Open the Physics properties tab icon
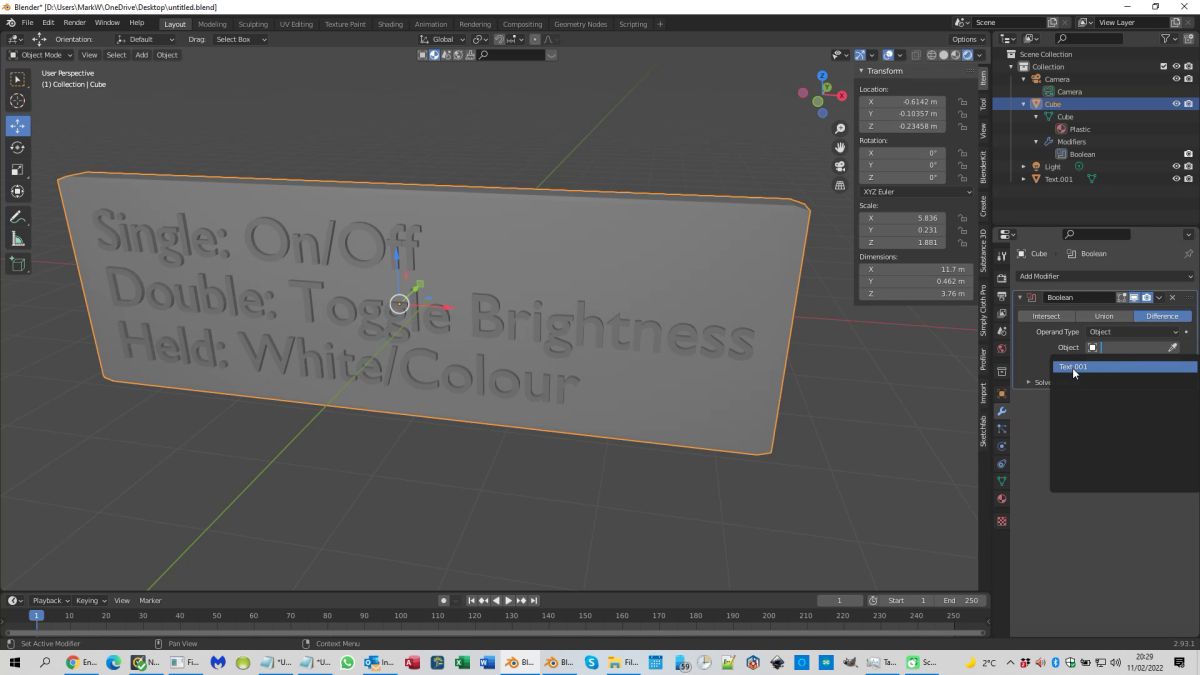 tap(1001, 446)
